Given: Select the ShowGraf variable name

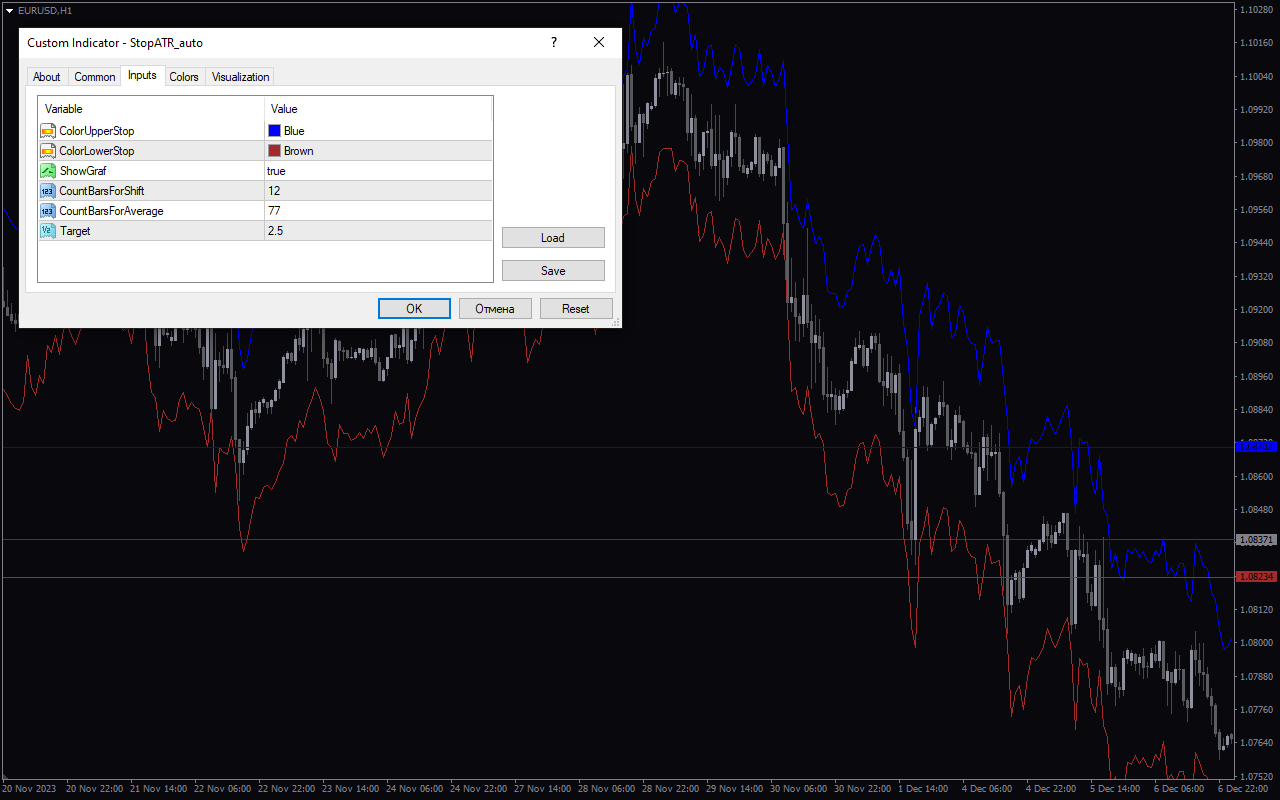Looking at the screenshot, I should (x=83, y=171).
